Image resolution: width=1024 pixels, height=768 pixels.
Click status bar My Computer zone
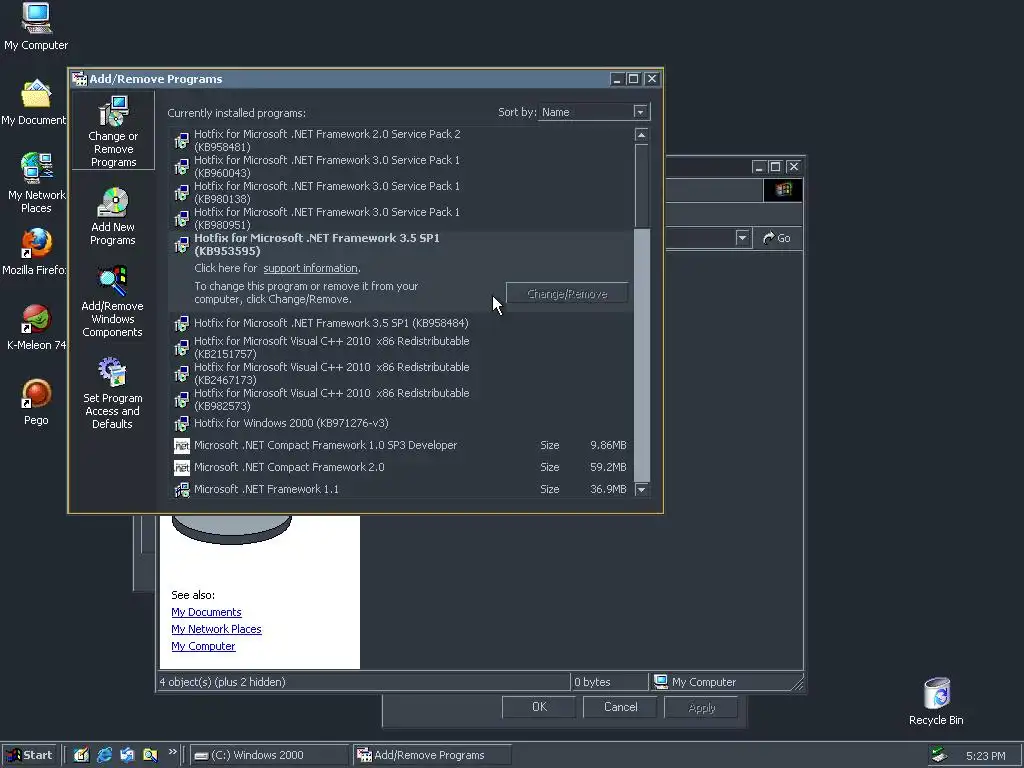click(x=726, y=682)
